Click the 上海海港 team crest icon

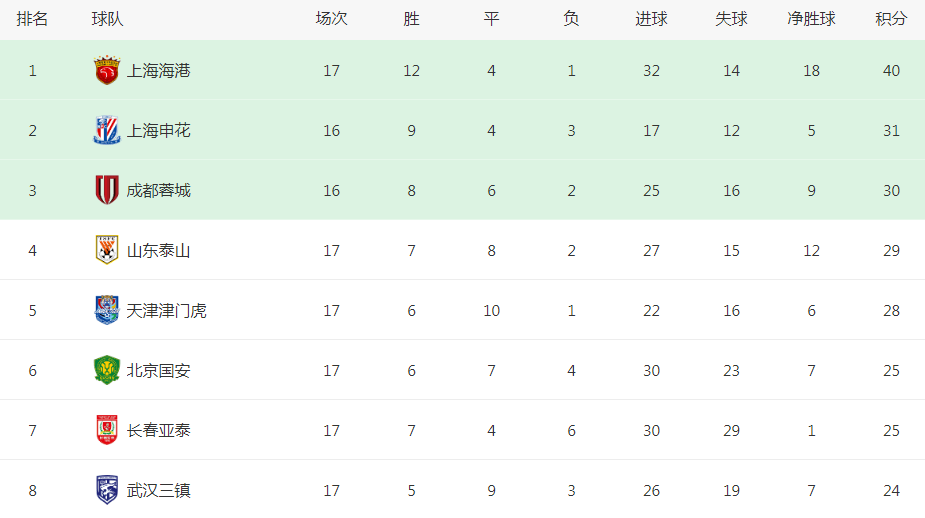107,71
